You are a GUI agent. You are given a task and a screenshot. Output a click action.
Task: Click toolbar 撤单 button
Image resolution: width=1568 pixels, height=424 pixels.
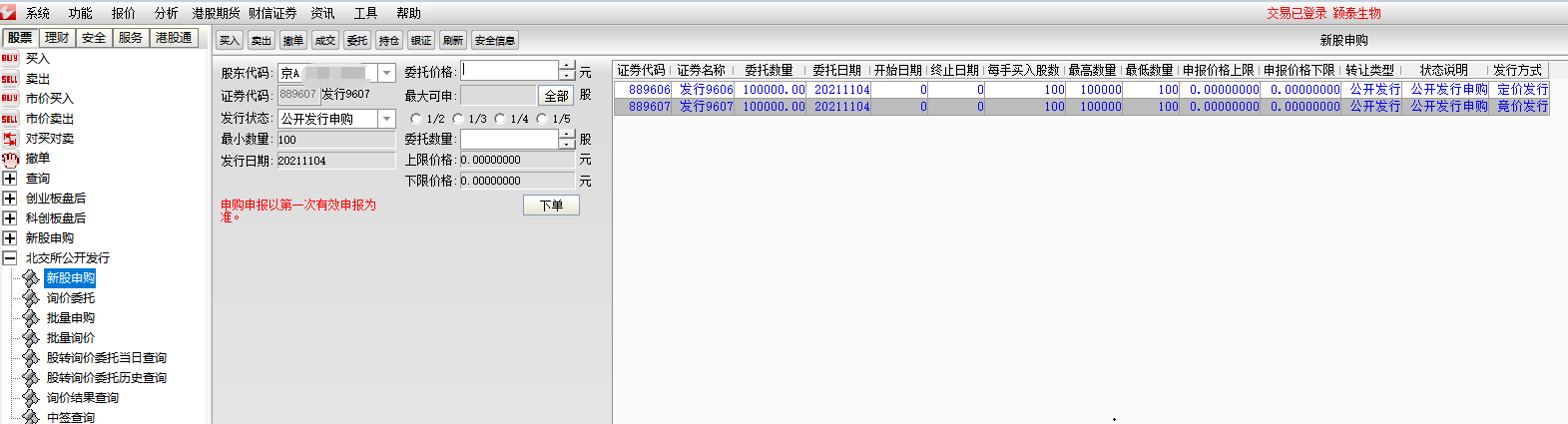tap(293, 41)
